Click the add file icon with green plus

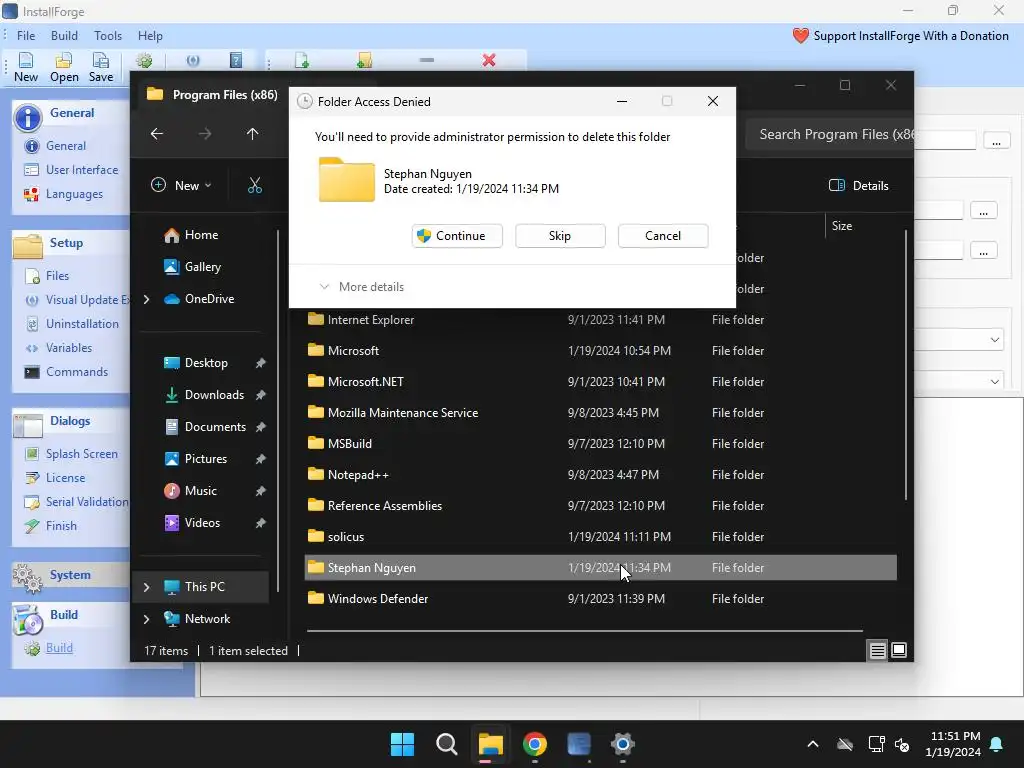(302, 61)
